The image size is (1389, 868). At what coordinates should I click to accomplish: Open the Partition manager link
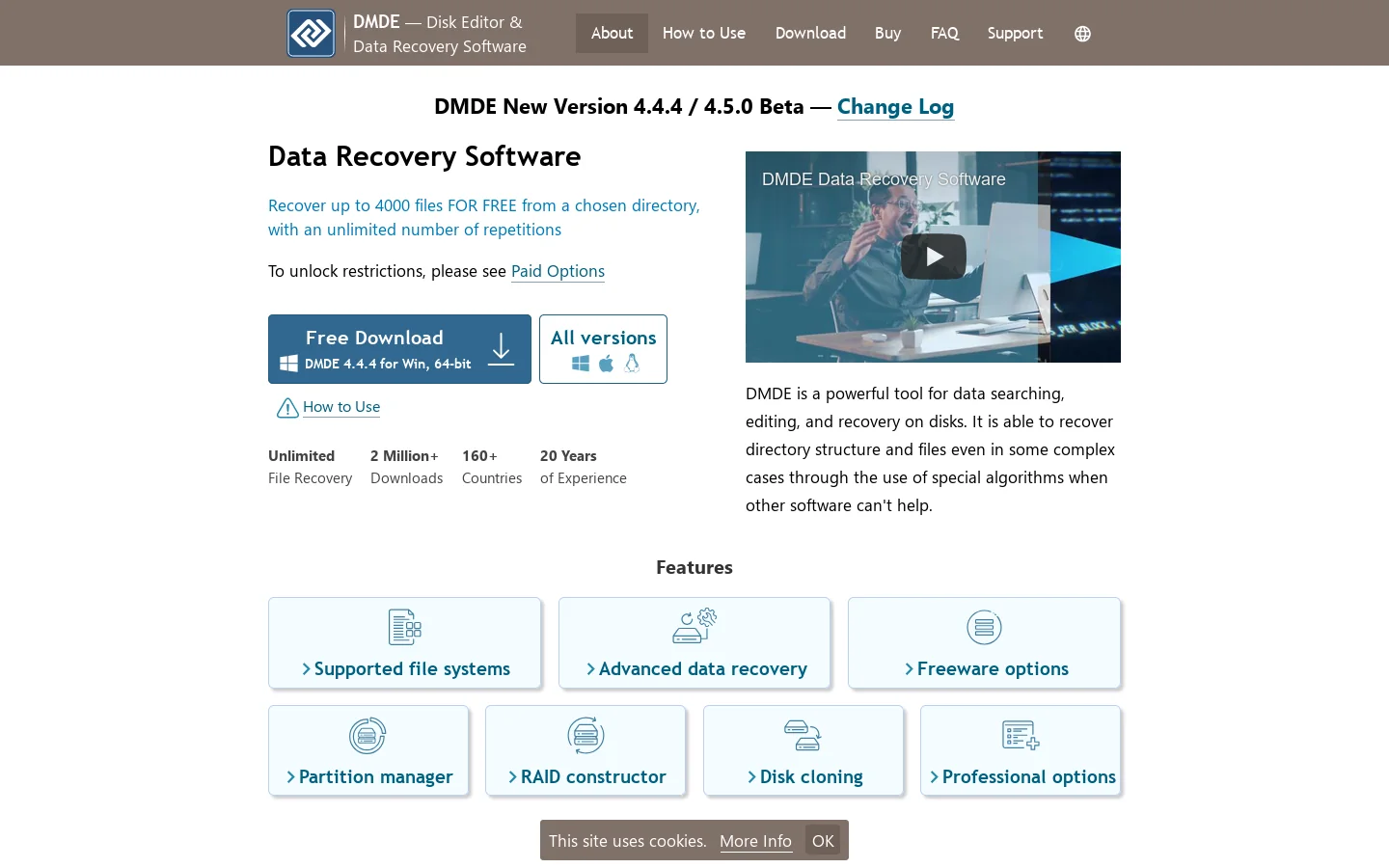coord(375,776)
